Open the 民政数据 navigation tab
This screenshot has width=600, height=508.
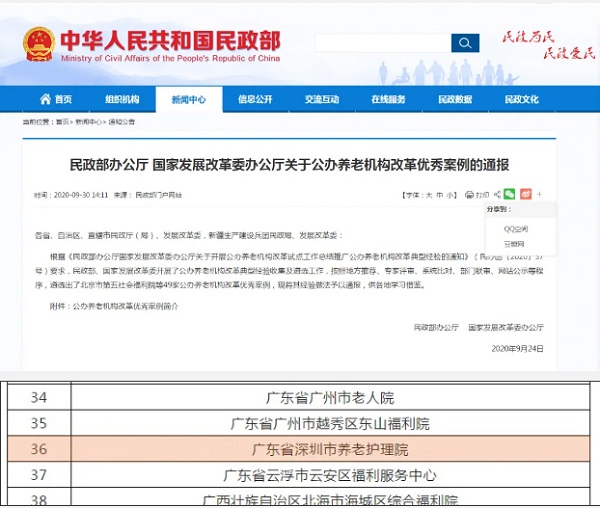pyautogui.click(x=455, y=99)
